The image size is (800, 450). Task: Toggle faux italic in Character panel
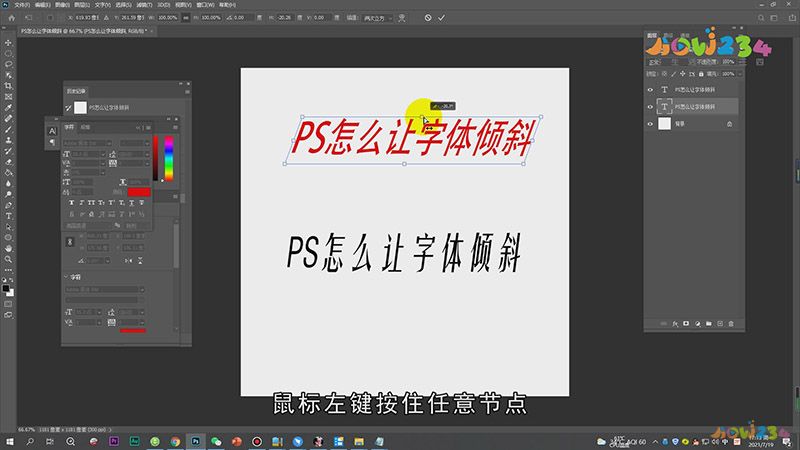click(81, 203)
